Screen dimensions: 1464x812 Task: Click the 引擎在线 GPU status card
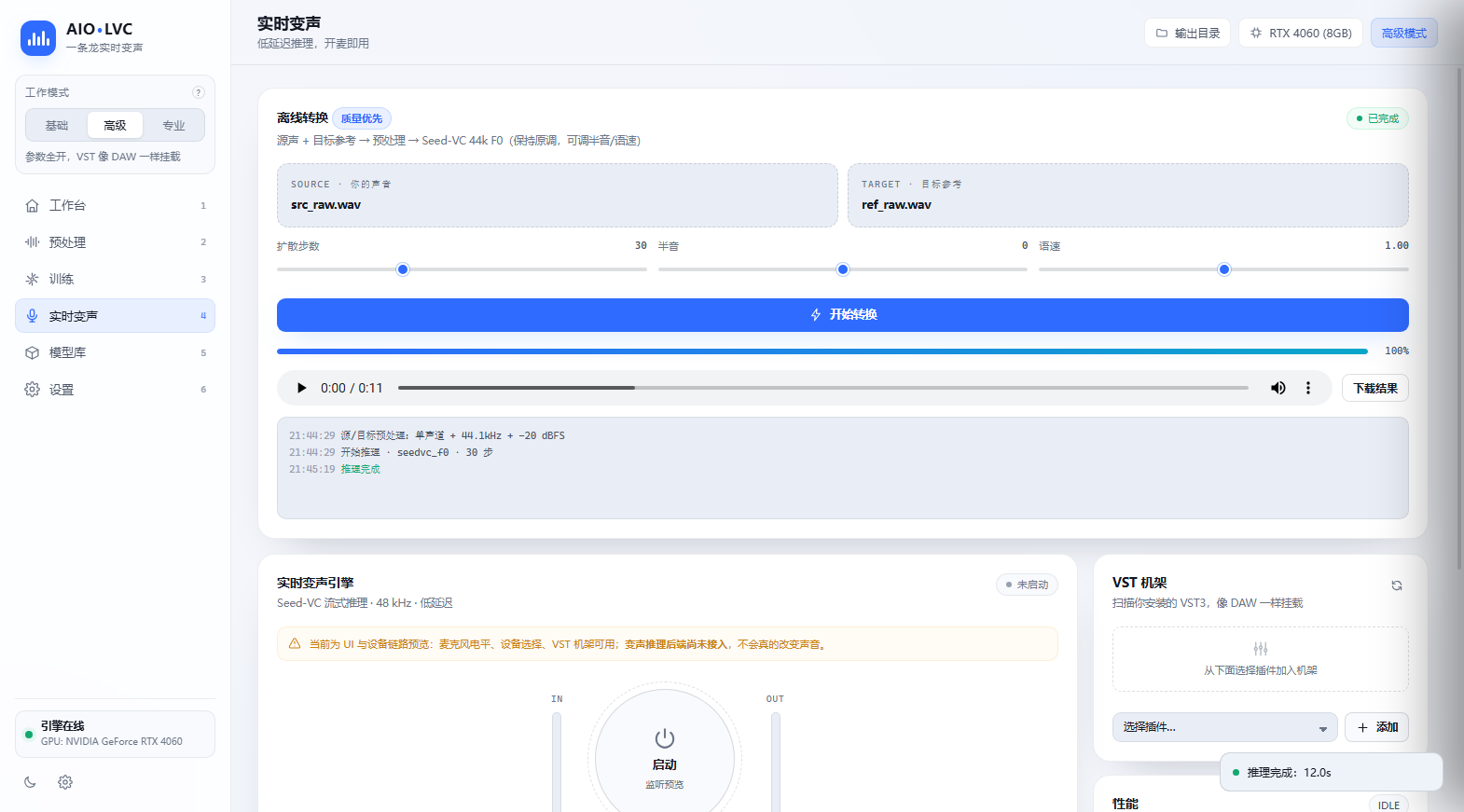(115, 734)
